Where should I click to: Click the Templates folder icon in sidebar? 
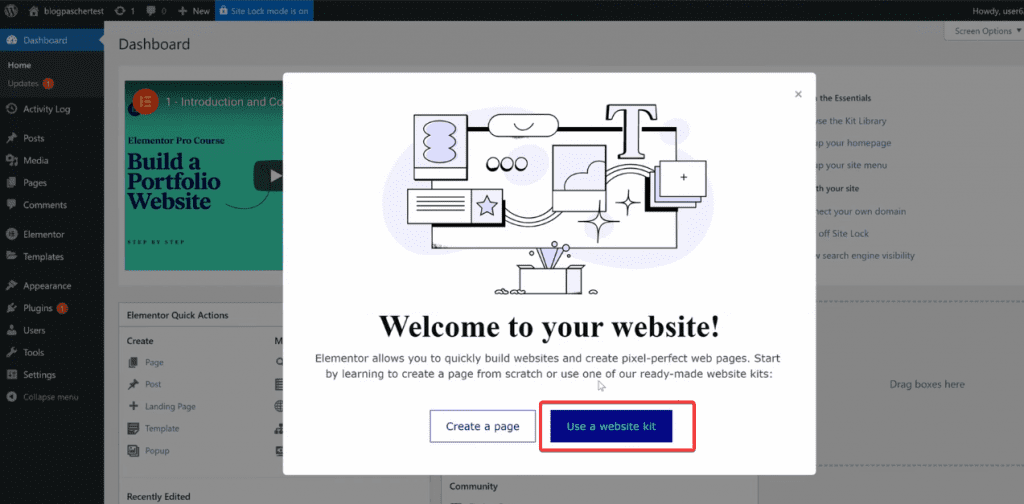pos(11,257)
